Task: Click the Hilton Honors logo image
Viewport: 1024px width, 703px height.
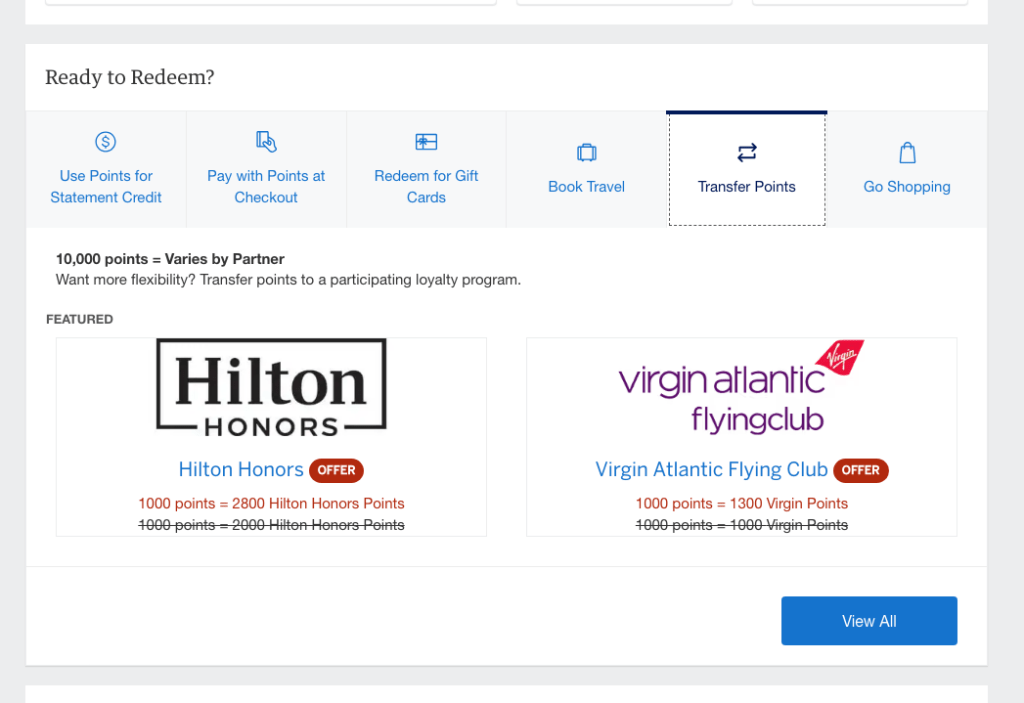Action: (x=271, y=387)
